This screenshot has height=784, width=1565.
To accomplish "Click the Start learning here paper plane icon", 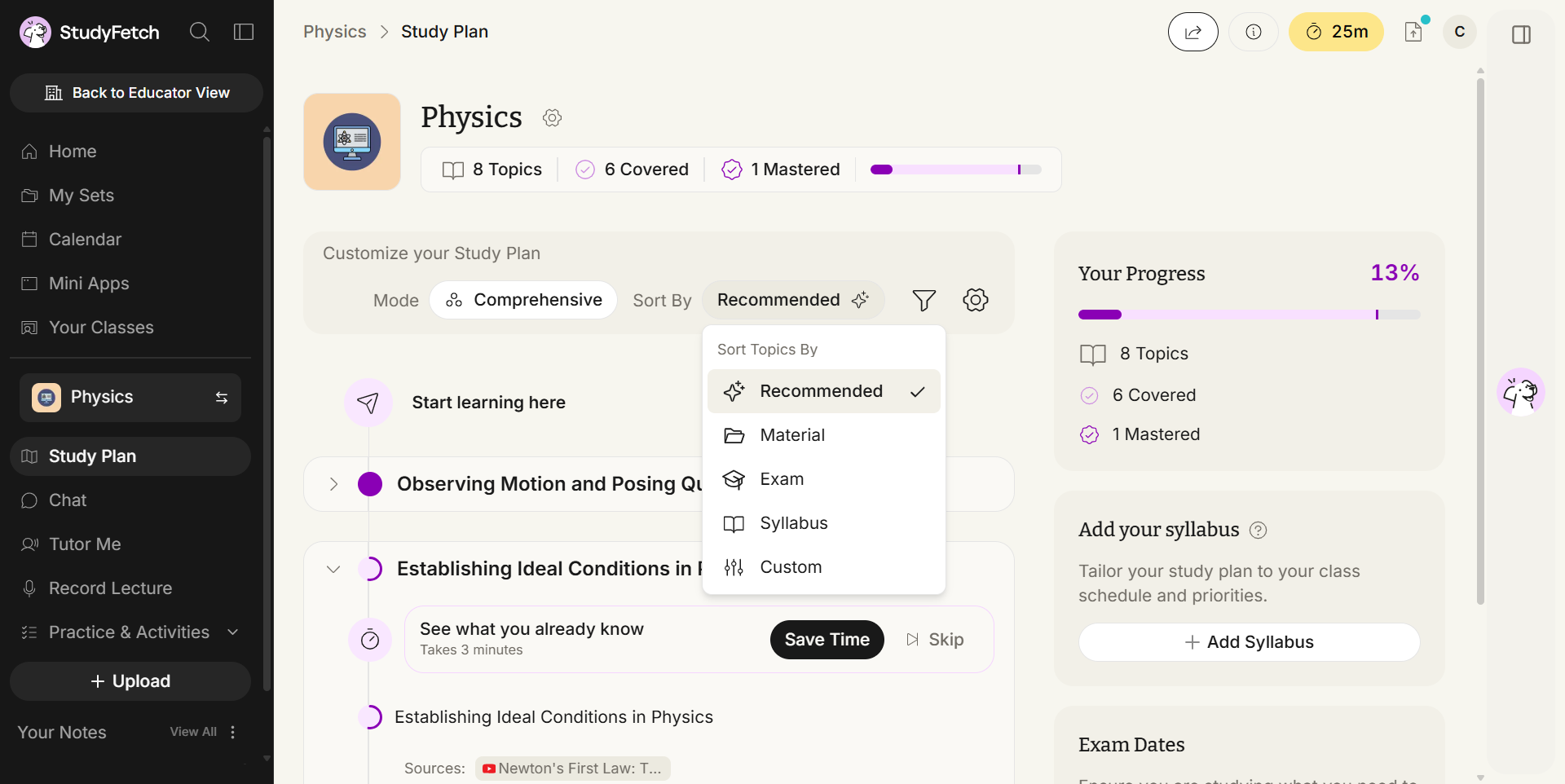I will 368,403.
